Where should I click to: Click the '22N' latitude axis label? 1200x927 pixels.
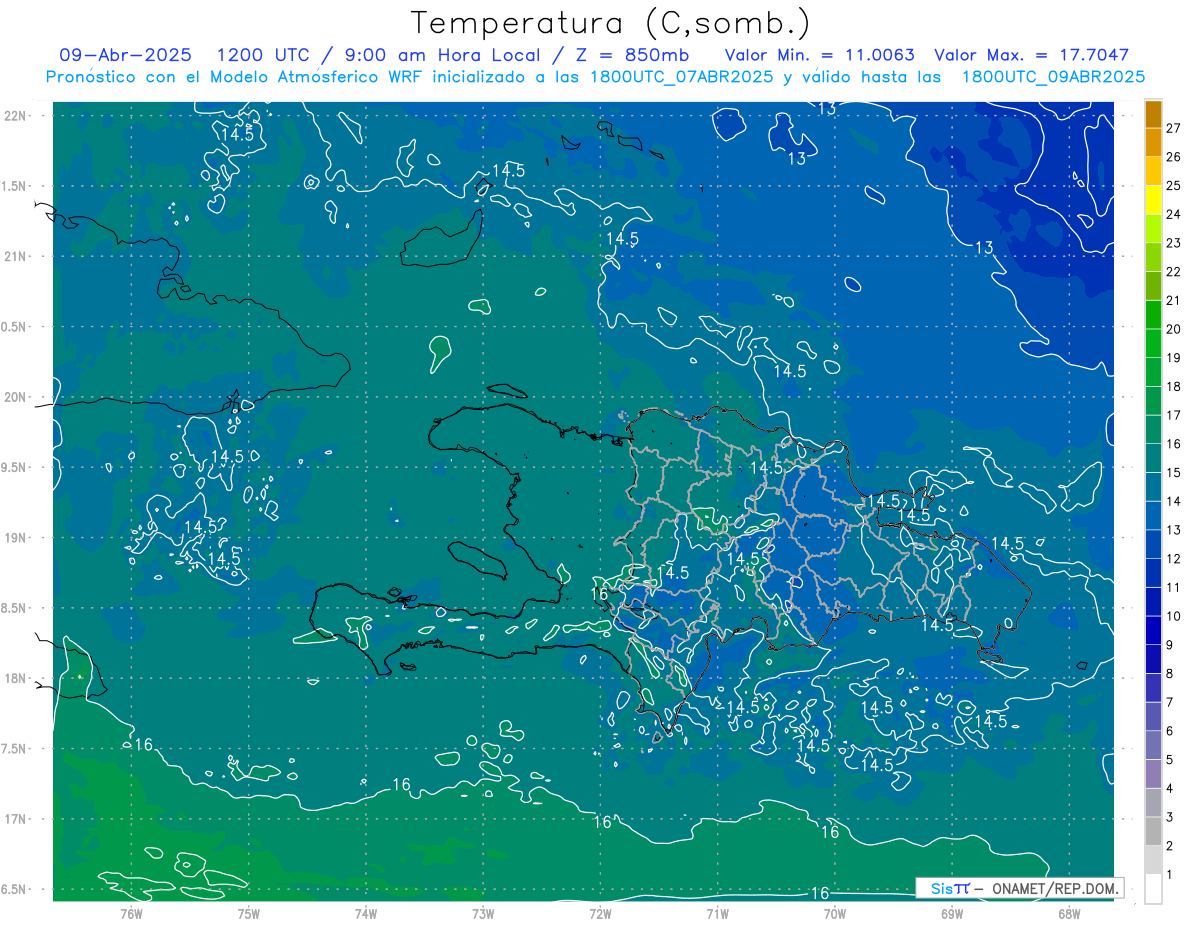click(14, 116)
